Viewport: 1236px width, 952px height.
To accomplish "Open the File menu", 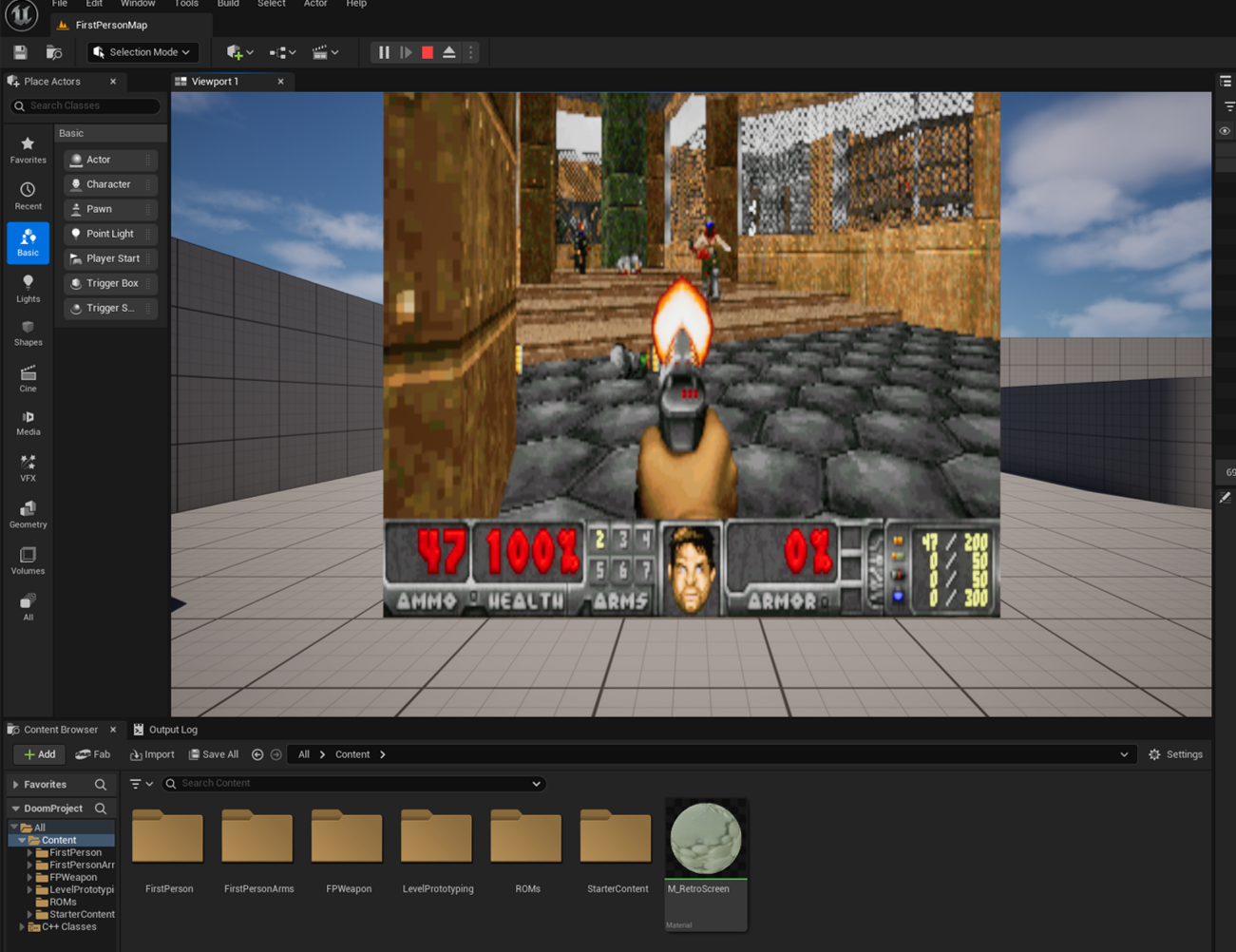I will 60,4.
